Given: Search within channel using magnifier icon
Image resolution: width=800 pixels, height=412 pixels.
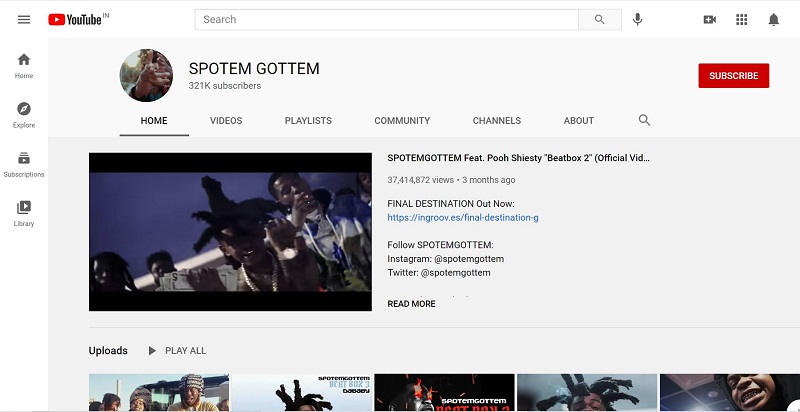Looking at the screenshot, I should (x=644, y=120).
